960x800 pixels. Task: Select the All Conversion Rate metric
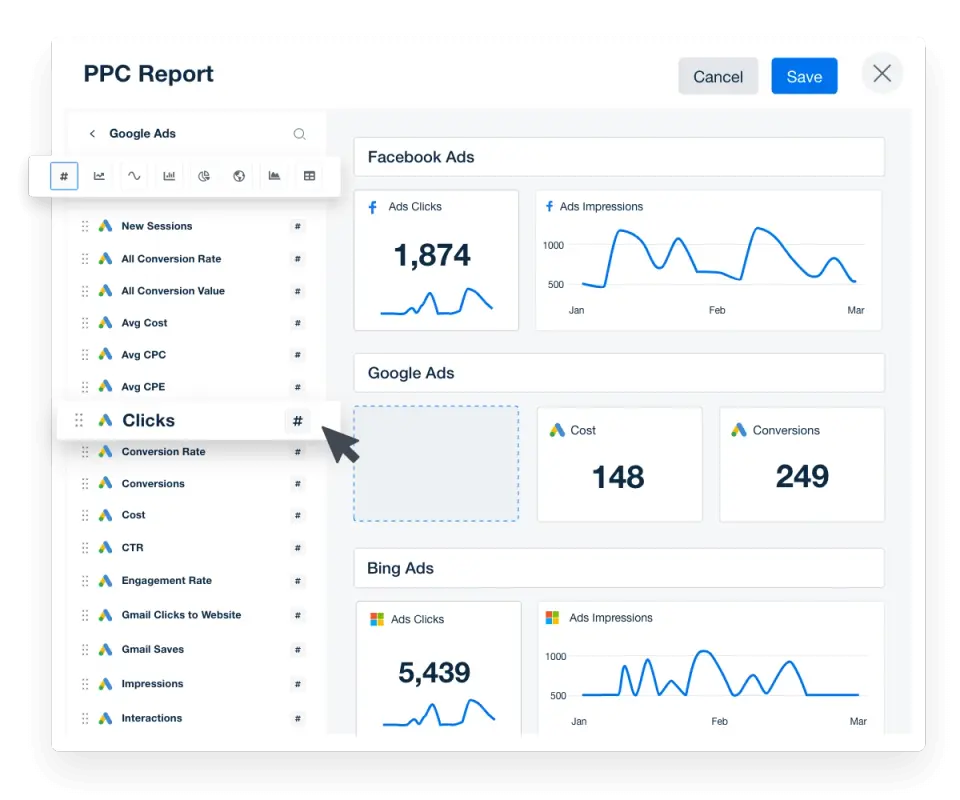(171, 259)
